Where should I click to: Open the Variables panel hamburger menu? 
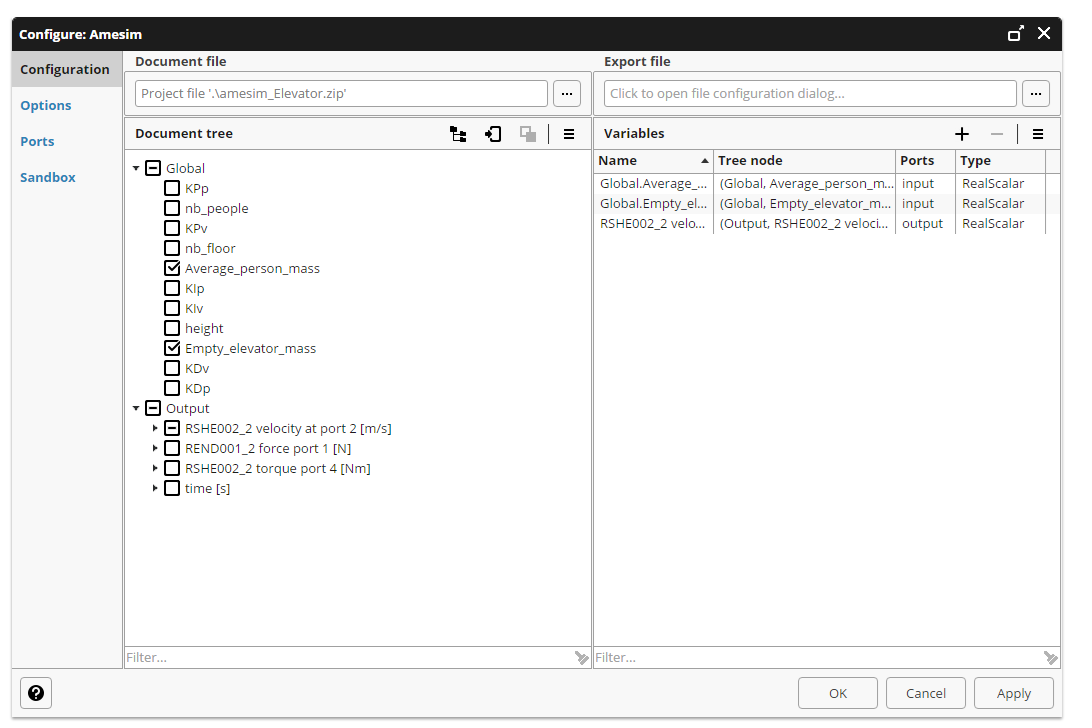pyautogui.click(x=1038, y=134)
